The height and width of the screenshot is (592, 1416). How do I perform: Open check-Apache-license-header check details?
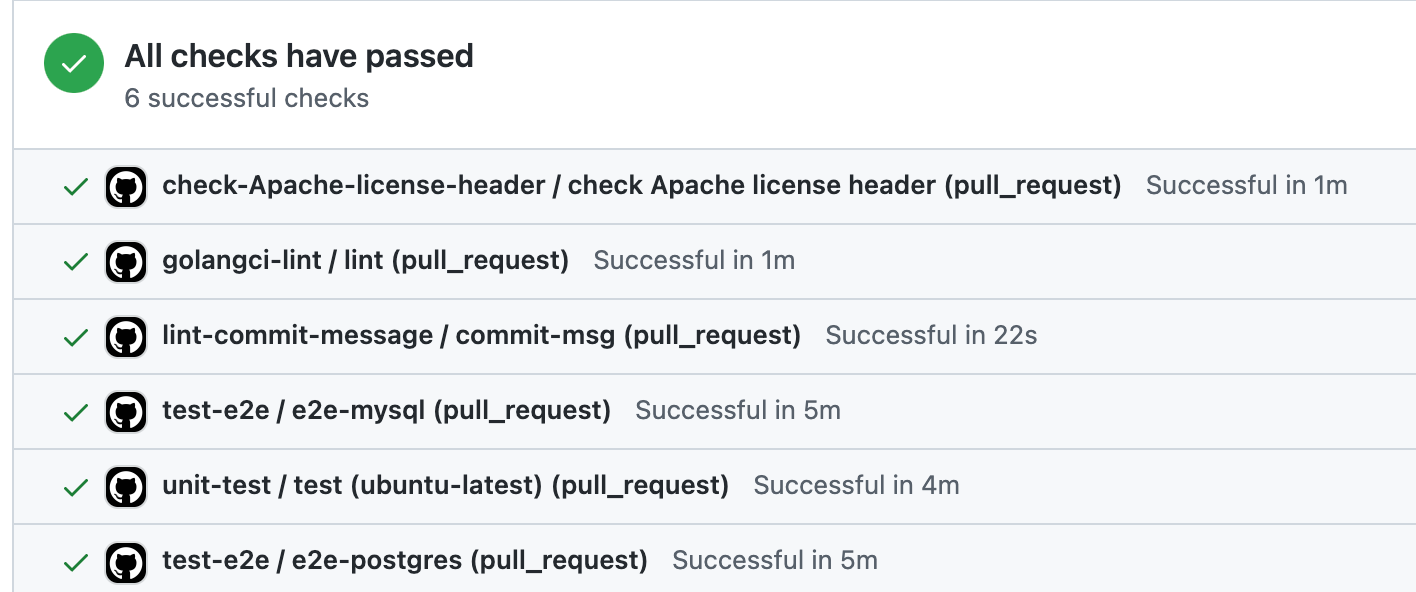[x=641, y=186]
